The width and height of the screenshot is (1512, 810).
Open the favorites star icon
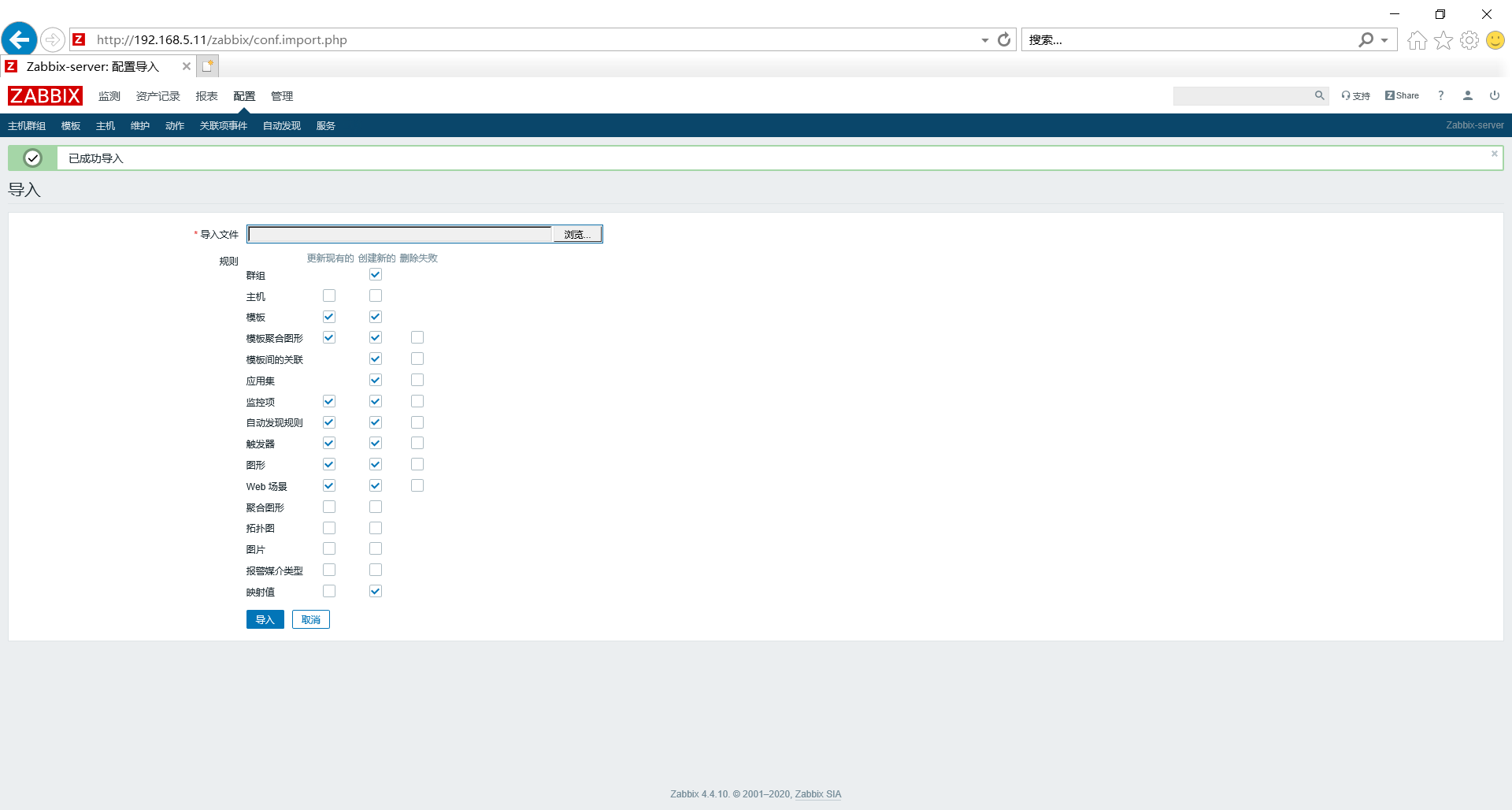(1443, 40)
